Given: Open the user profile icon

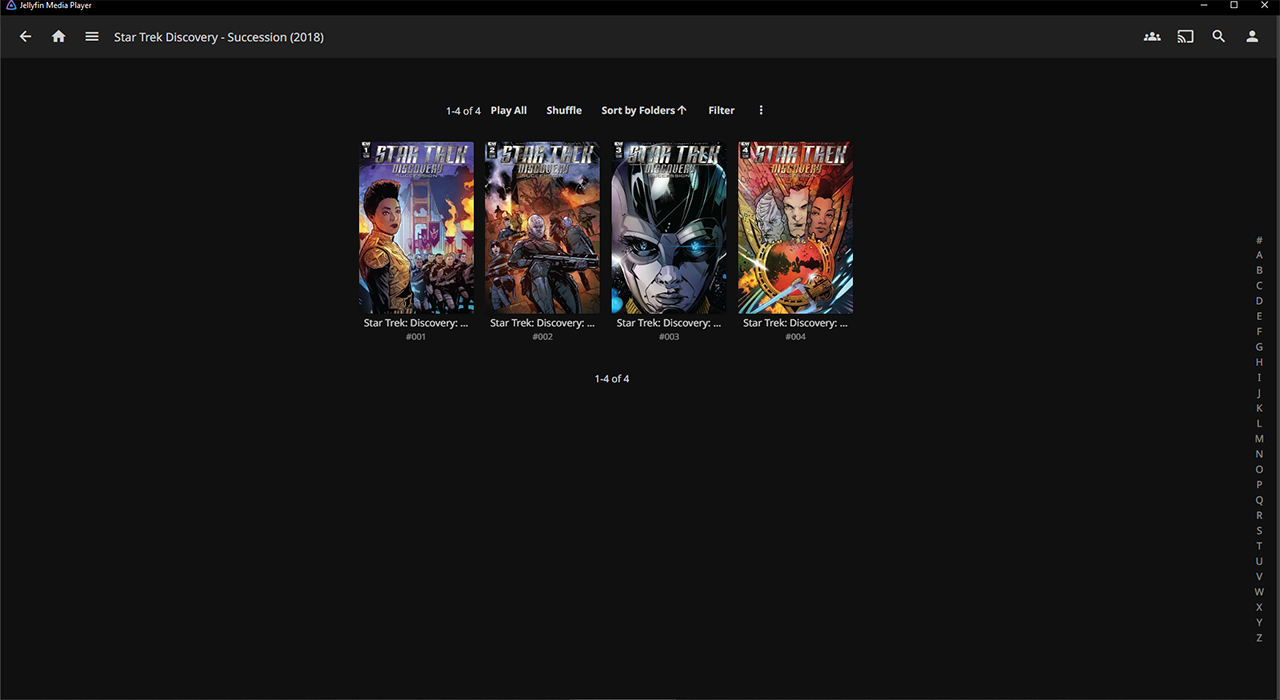Looking at the screenshot, I should 1252,37.
